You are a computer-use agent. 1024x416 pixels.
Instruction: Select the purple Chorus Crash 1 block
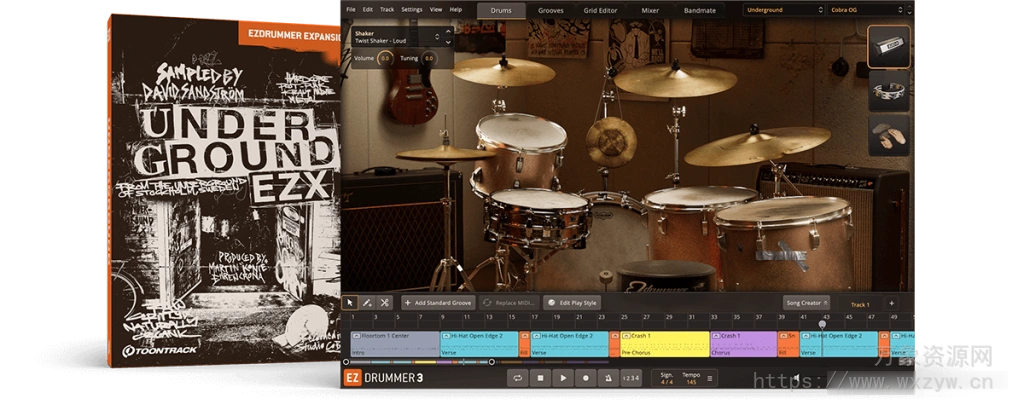coord(744,344)
